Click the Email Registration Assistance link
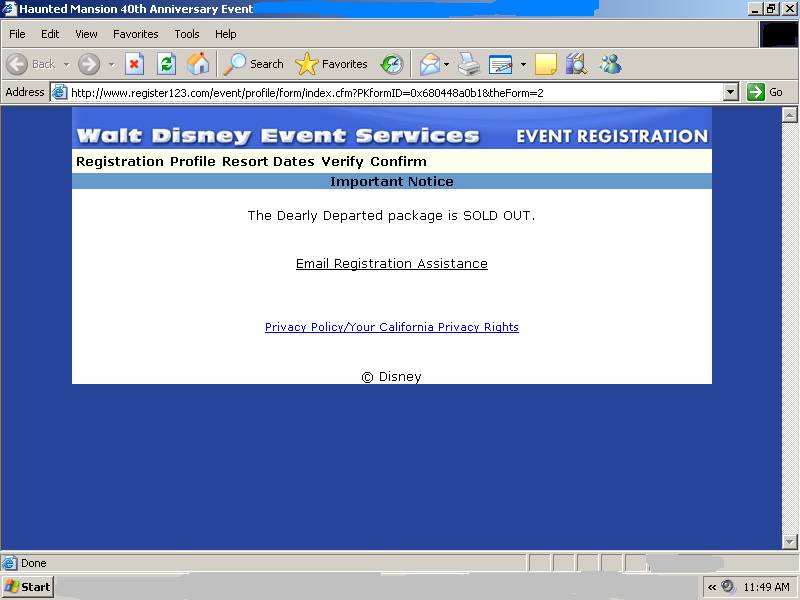The image size is (800, 600). click(392, 264)
